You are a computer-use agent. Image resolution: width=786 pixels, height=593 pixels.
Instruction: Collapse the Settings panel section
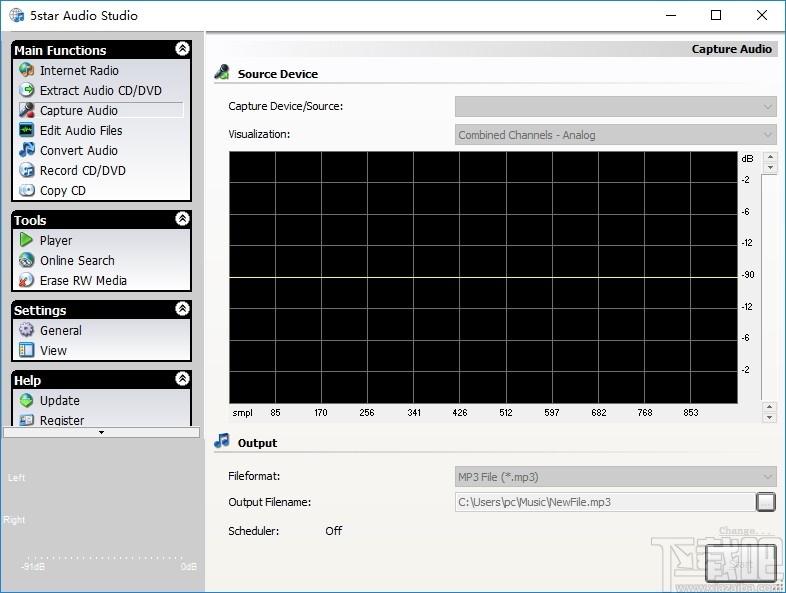click(182, 309)
